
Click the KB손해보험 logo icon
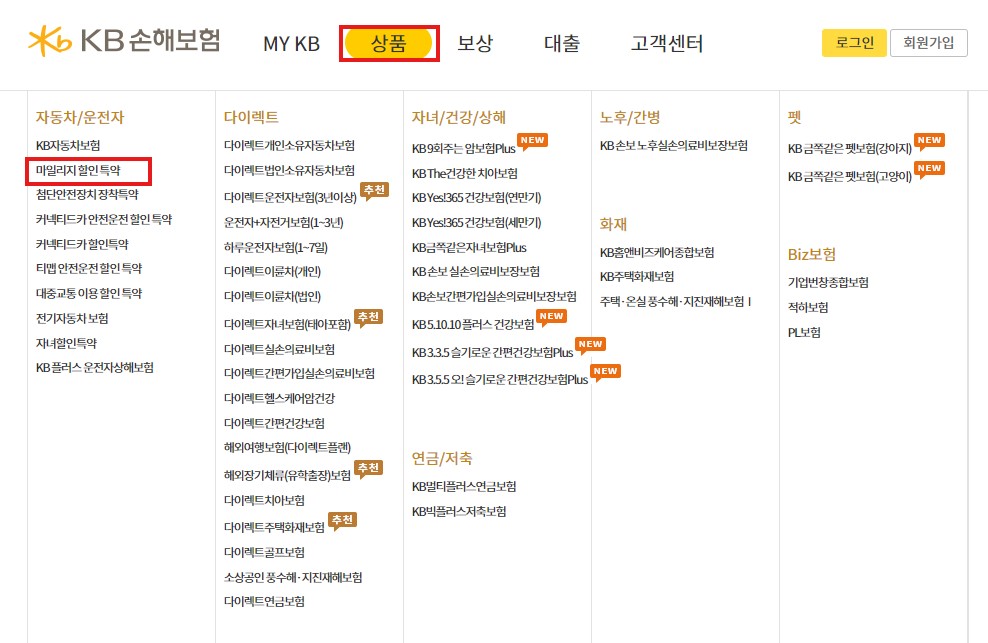coord(49,40)
